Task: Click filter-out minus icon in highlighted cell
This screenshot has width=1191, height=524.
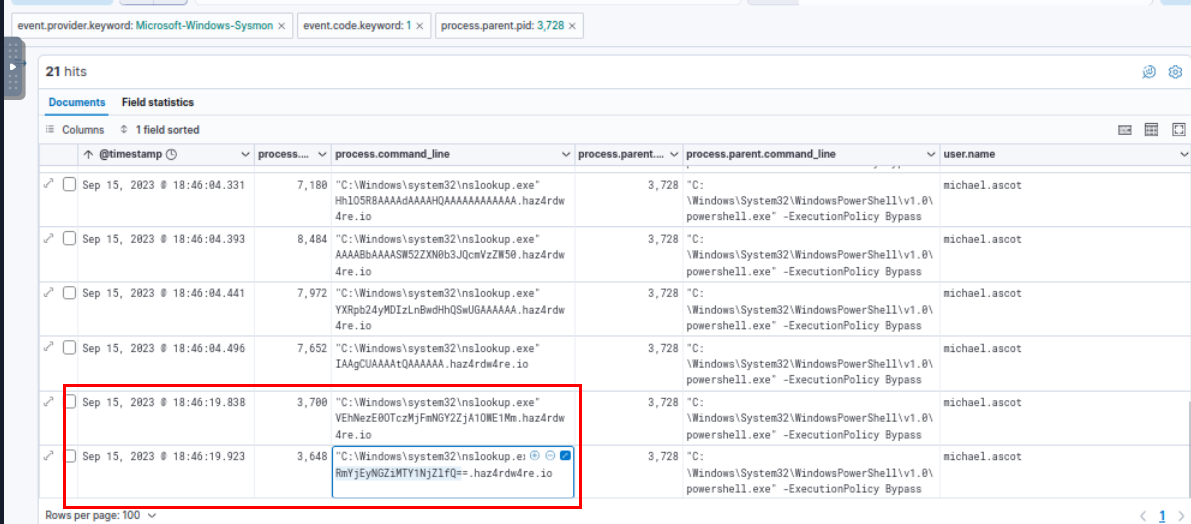Action: (550, 456)
